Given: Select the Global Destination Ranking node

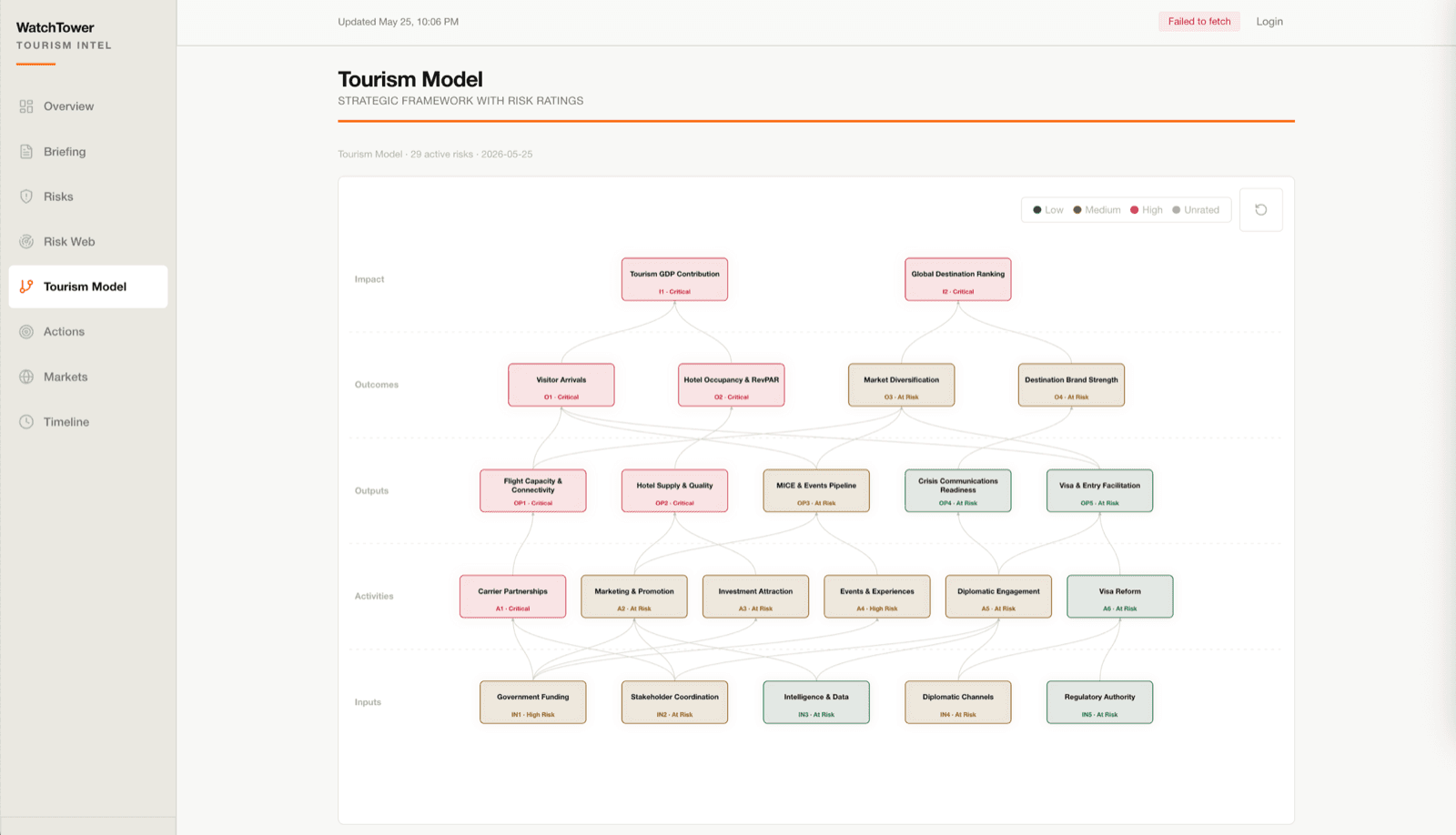Looking at the screenshot, I should (x=958, y=279).
